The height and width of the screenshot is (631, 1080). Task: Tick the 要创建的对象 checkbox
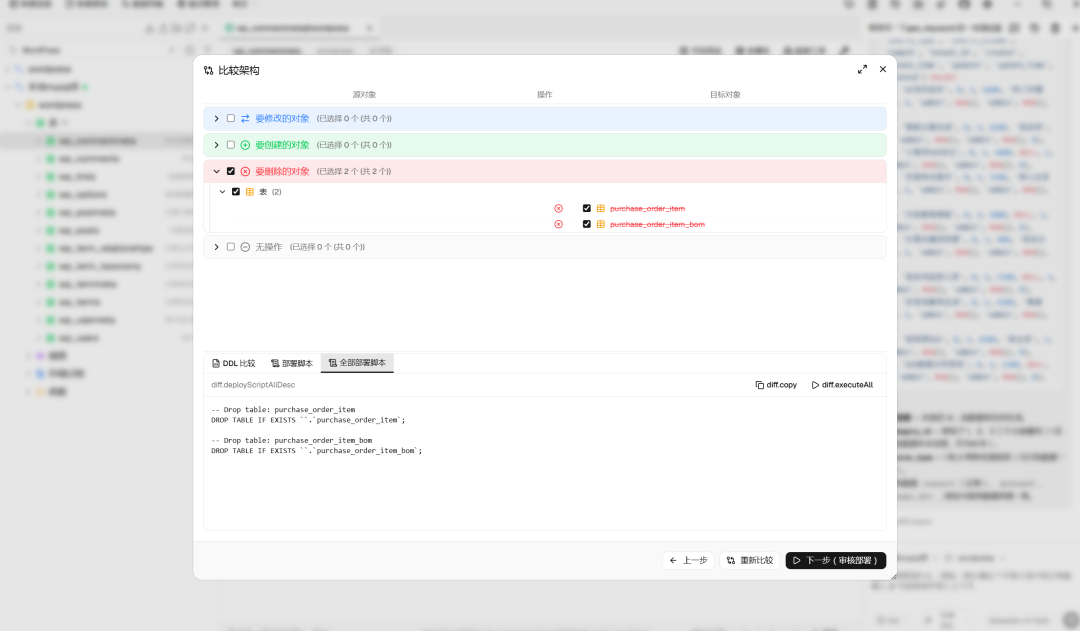coord(231,145)
